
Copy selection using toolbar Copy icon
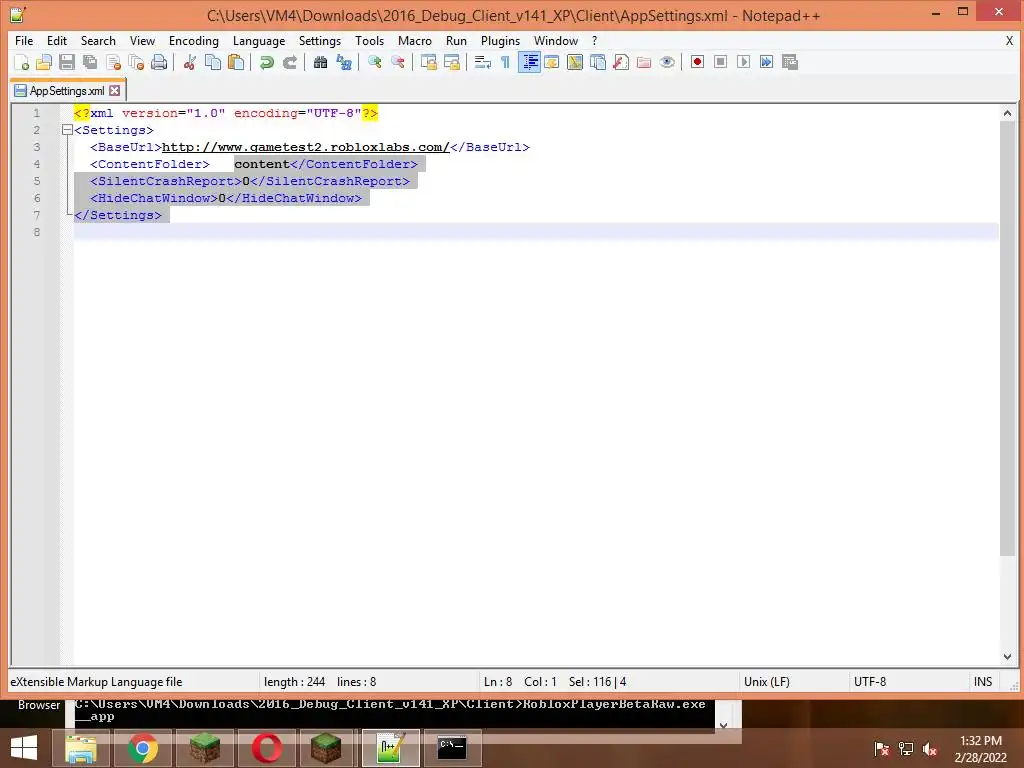pos(213,62)
